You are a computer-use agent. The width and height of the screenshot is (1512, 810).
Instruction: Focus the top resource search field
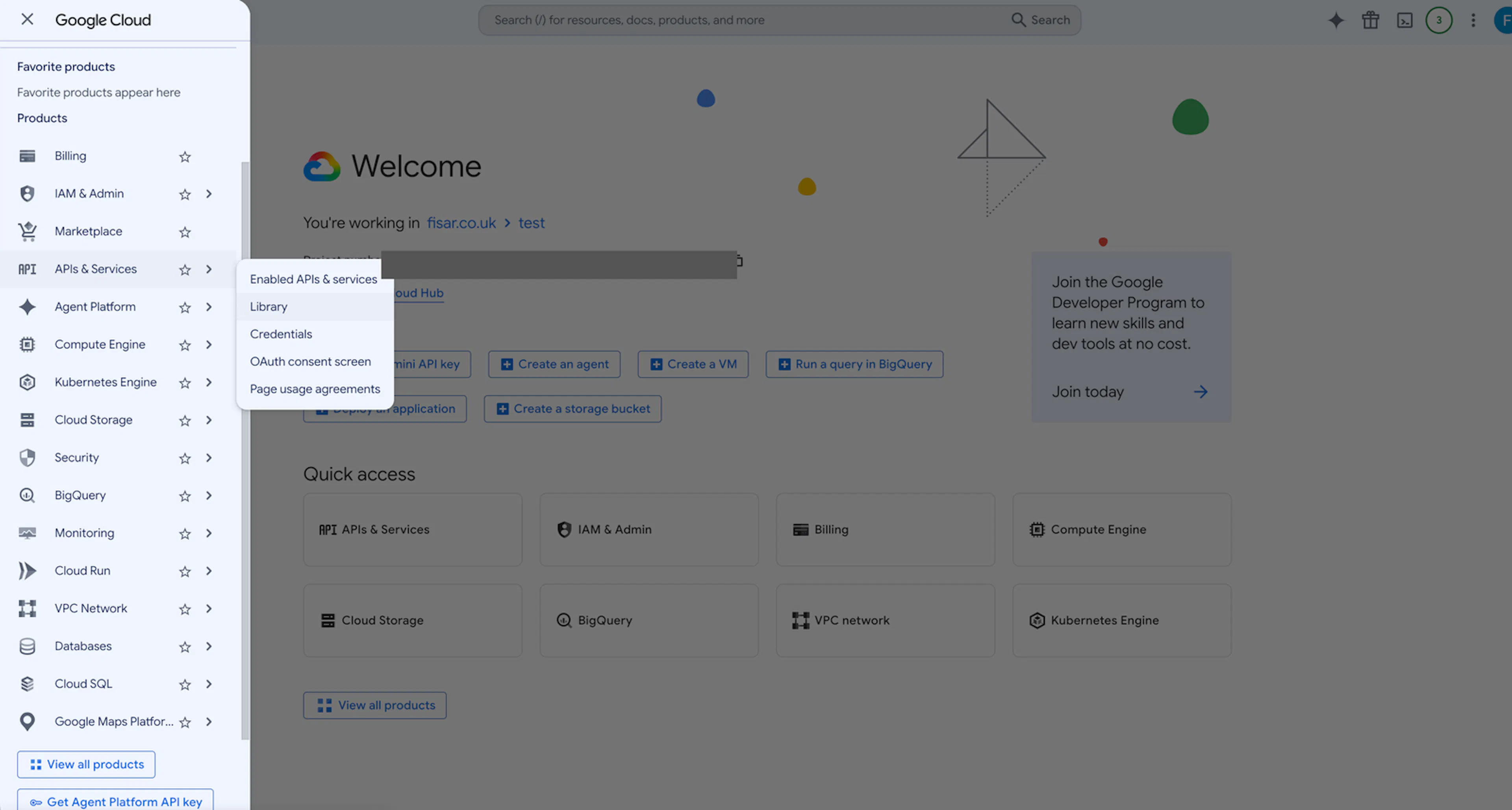(779, 20)
